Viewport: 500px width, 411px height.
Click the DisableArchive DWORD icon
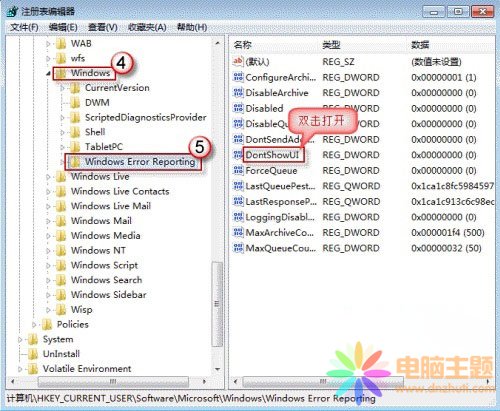238,92
